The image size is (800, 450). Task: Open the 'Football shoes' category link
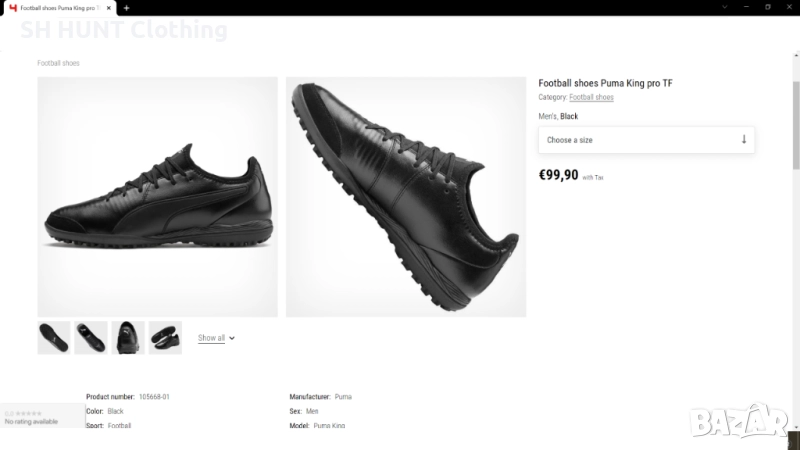pos(591,97)
